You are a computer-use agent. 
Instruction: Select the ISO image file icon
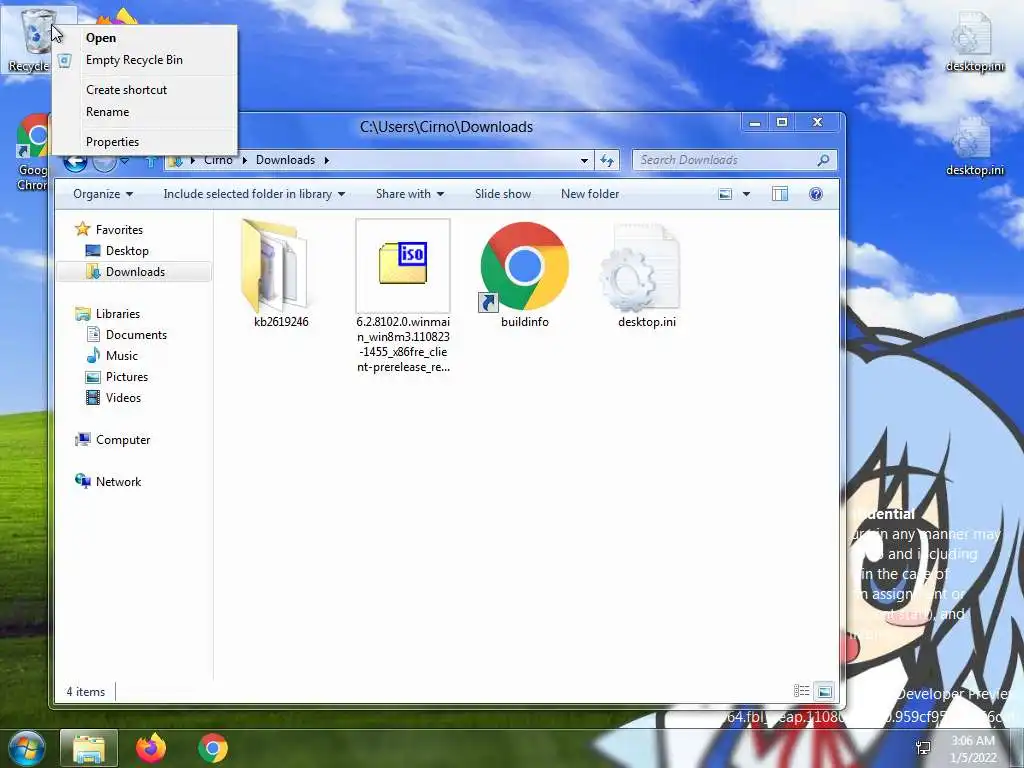click(x=403, y=264)
